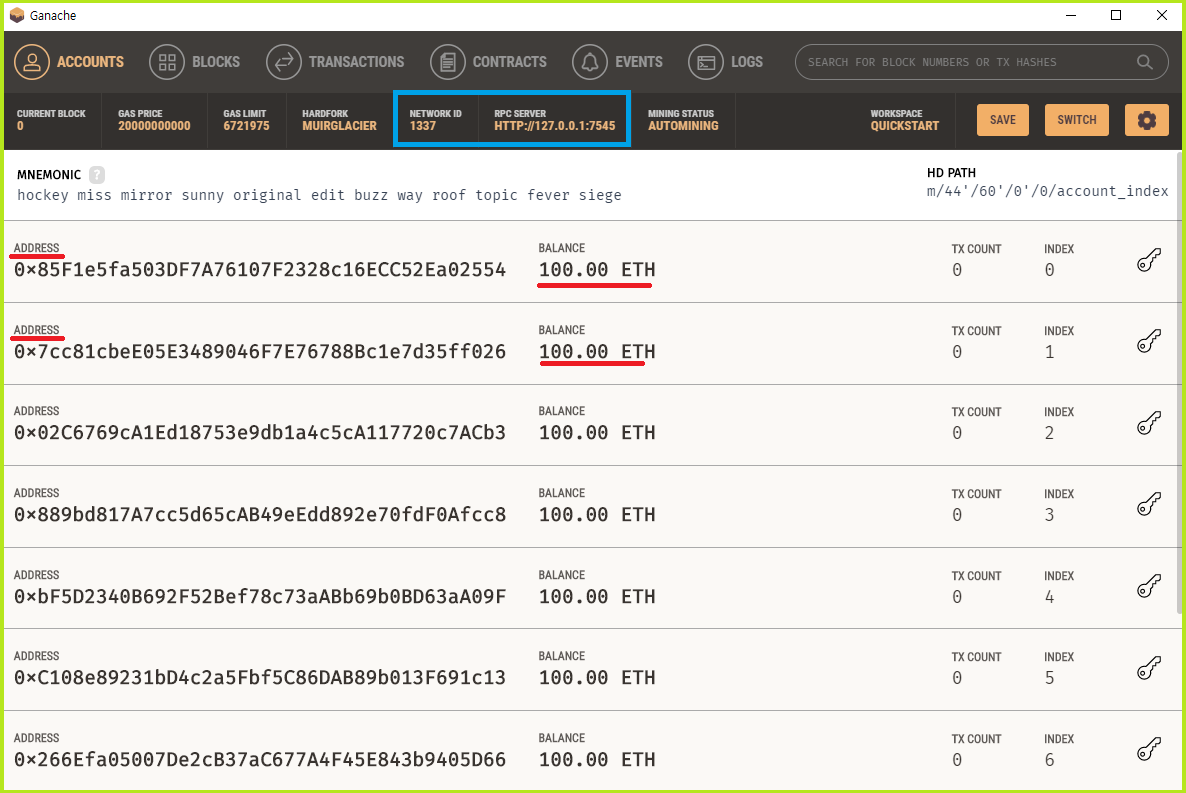Click the current block 0 value
1186x793 pixels.
click(x=20, y=126)
